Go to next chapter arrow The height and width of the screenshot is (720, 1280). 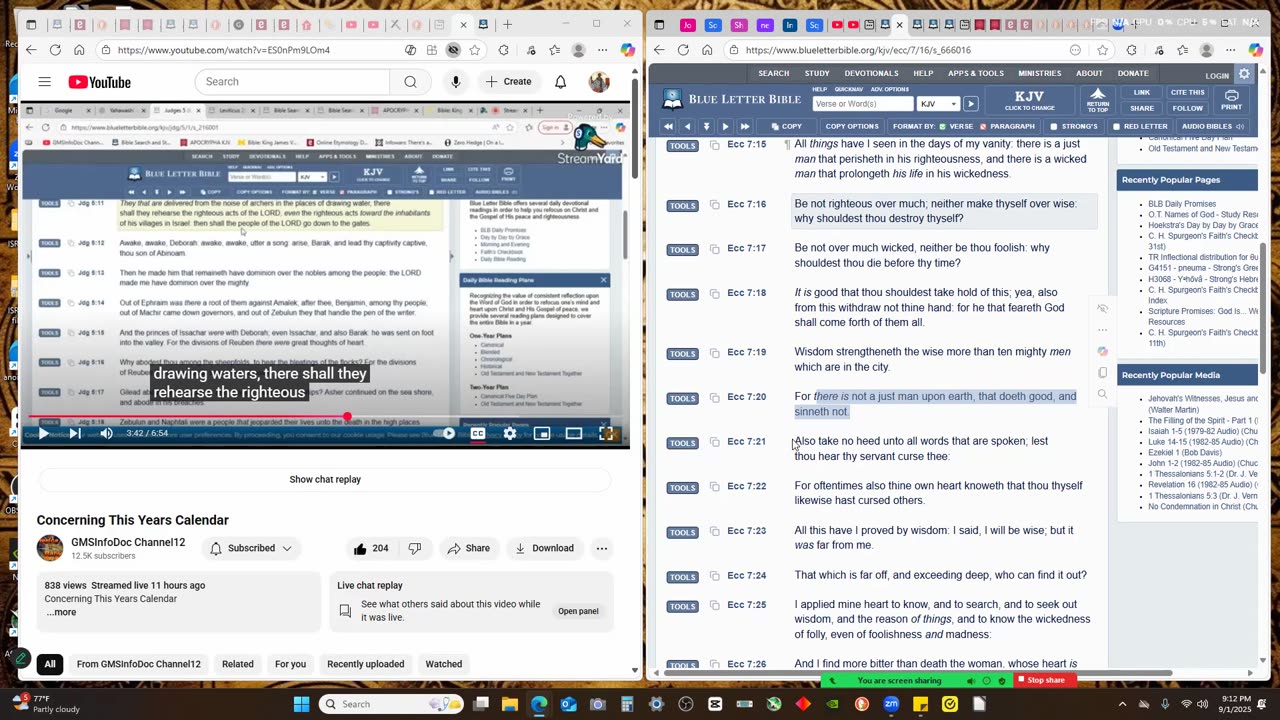725,127
